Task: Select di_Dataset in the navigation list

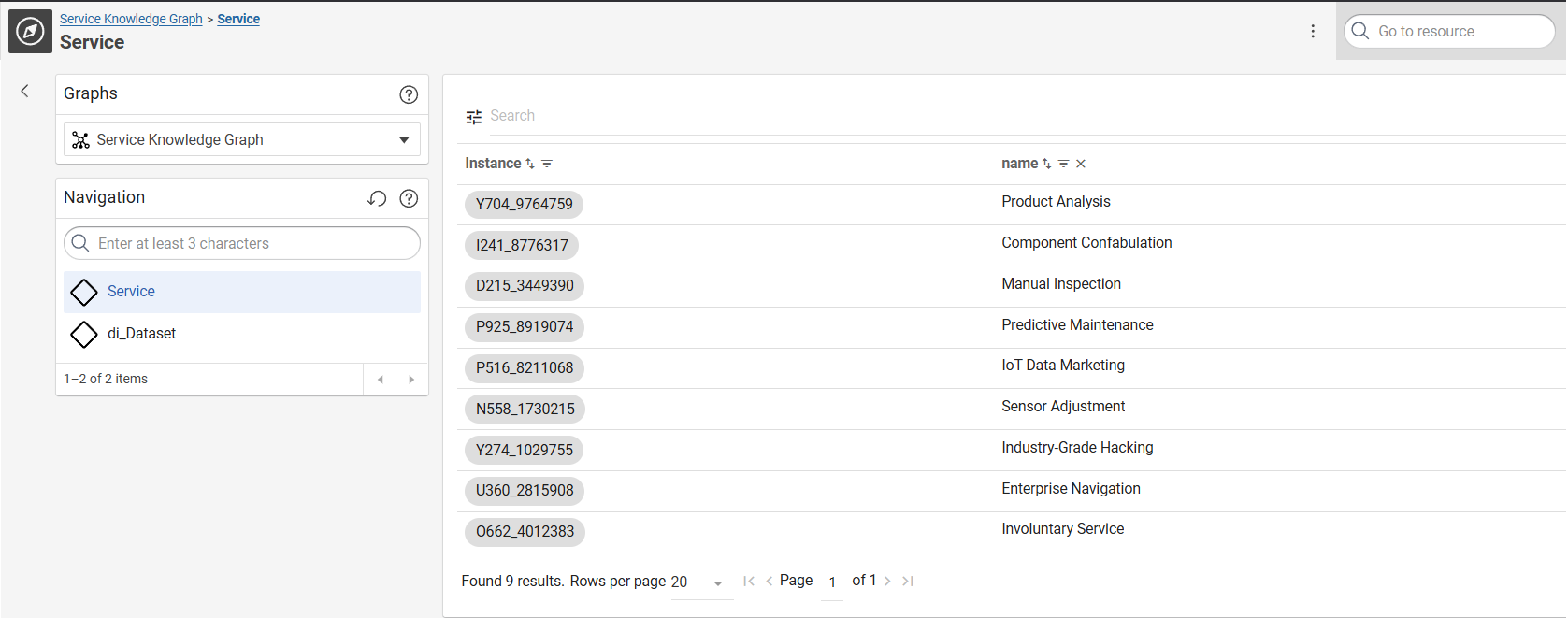Action: 141,334
